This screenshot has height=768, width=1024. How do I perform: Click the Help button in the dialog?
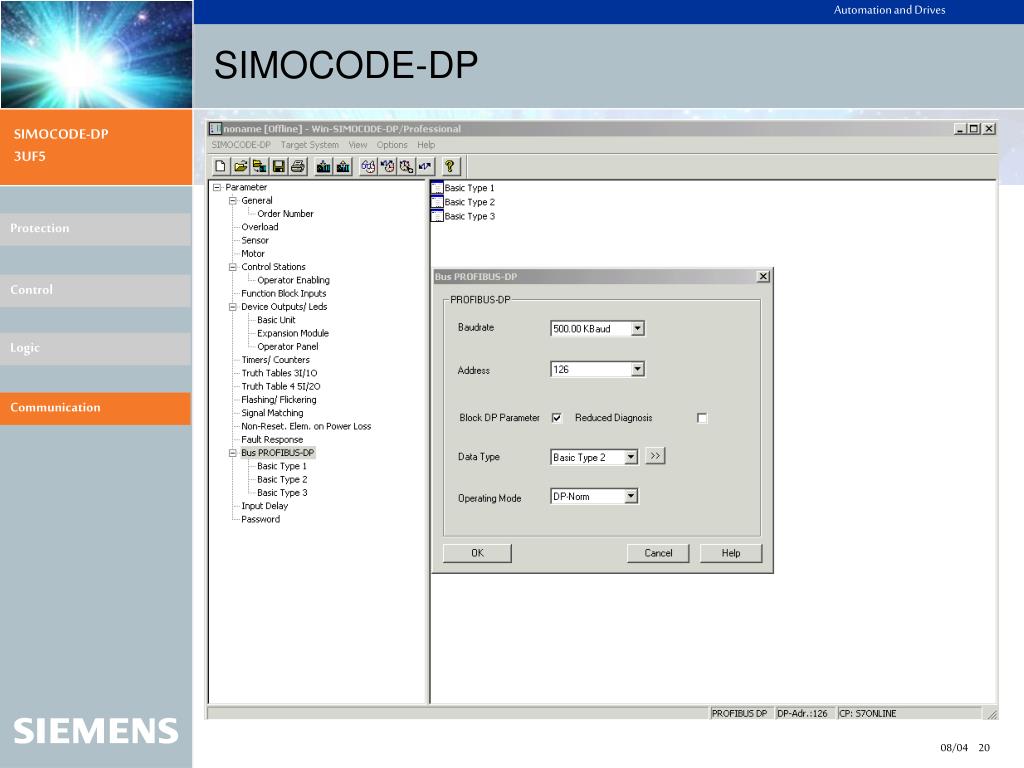[731, 553]
